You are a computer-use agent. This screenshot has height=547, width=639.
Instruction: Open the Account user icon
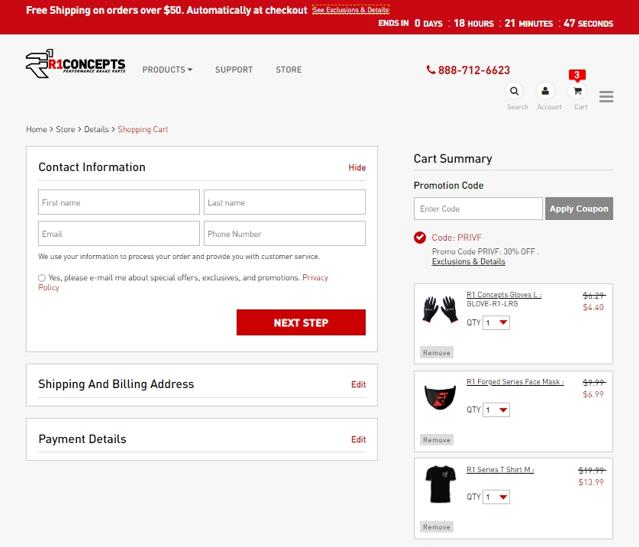coord(545,91)
